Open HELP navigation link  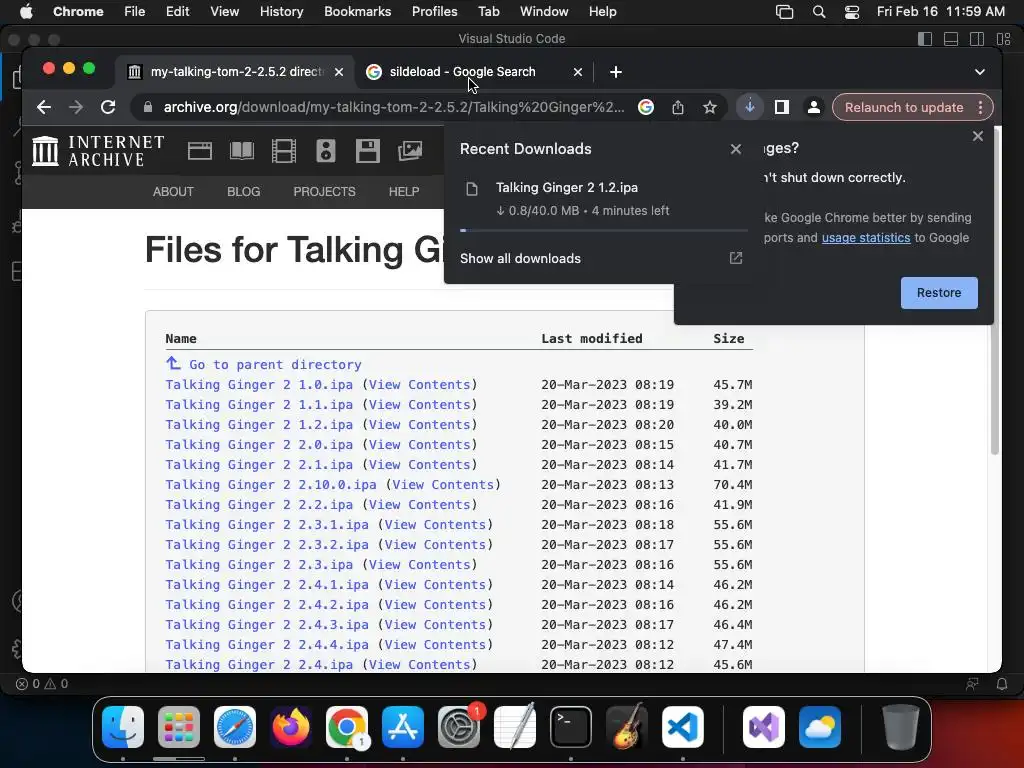[404, 191]
